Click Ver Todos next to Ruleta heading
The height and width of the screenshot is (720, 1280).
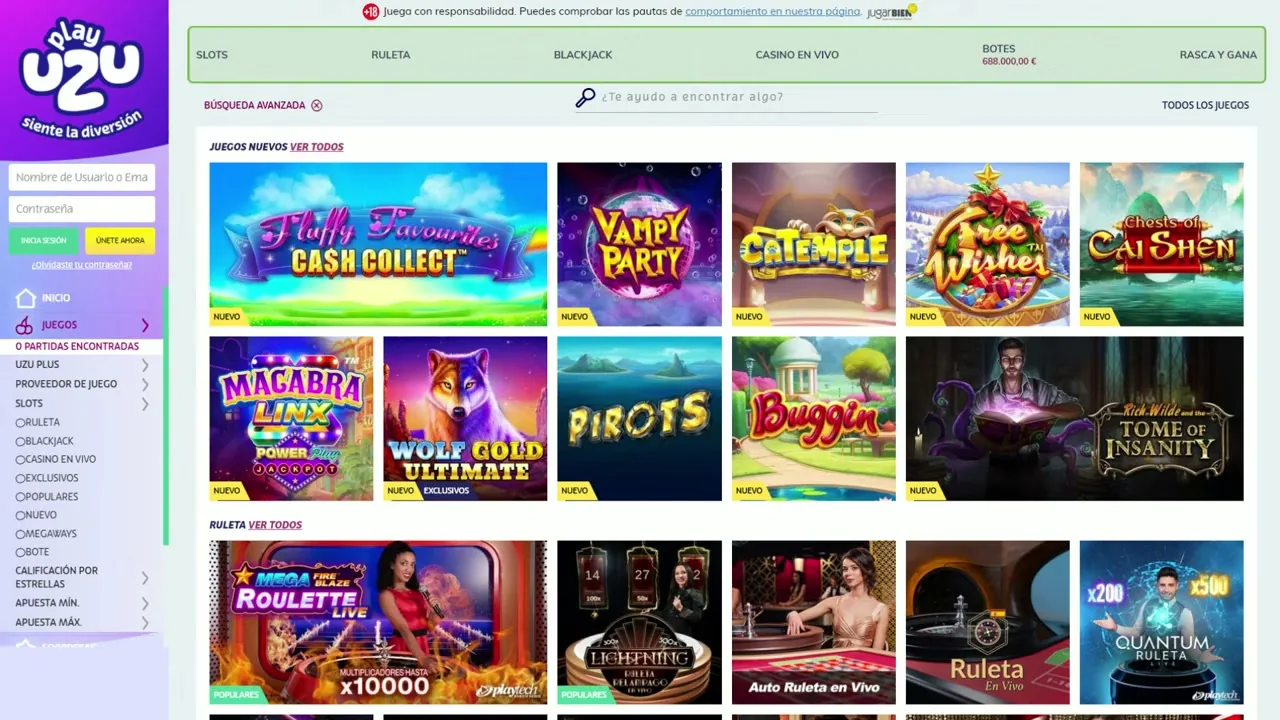click(x=275, y=525)
